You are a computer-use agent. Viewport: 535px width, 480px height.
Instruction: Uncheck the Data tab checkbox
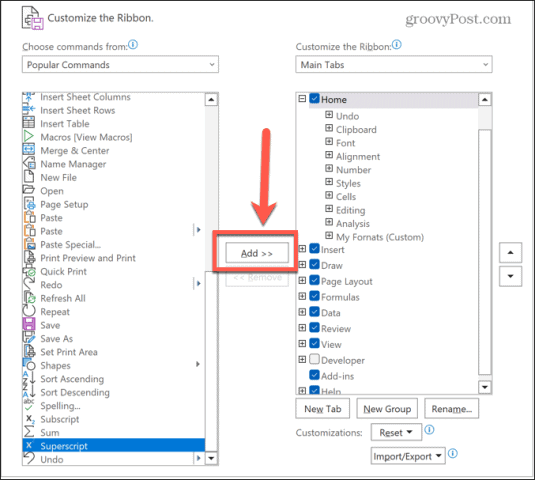click(315, 312)
